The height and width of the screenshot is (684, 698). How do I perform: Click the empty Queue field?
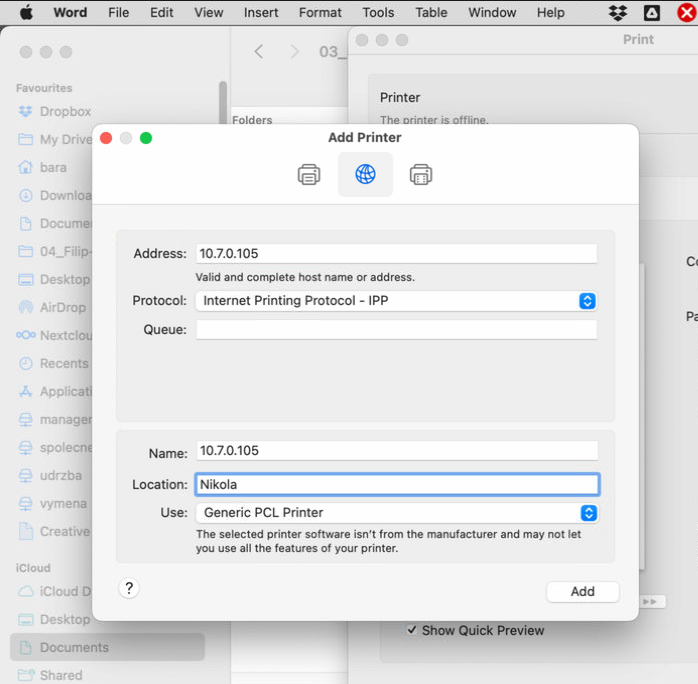click(396, 330)
